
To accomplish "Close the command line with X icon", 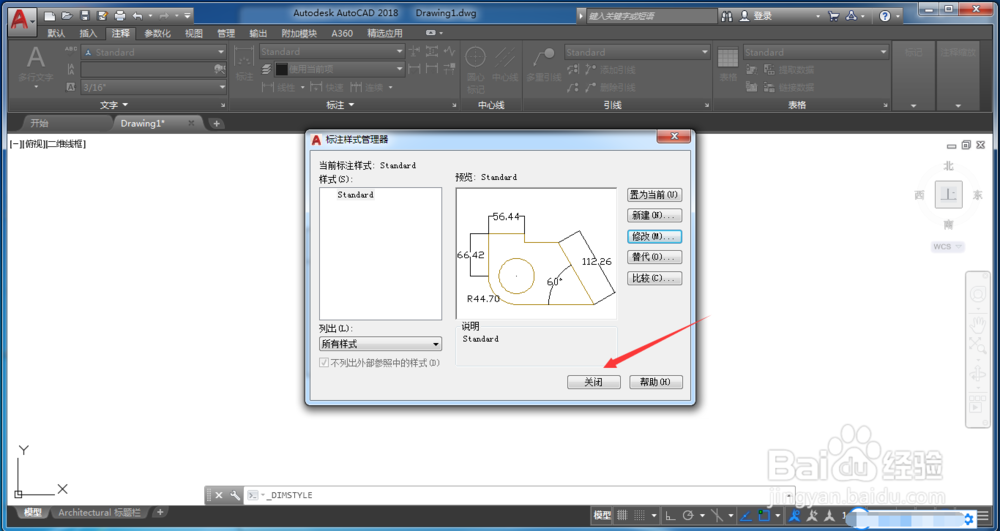I will (219, 495).
